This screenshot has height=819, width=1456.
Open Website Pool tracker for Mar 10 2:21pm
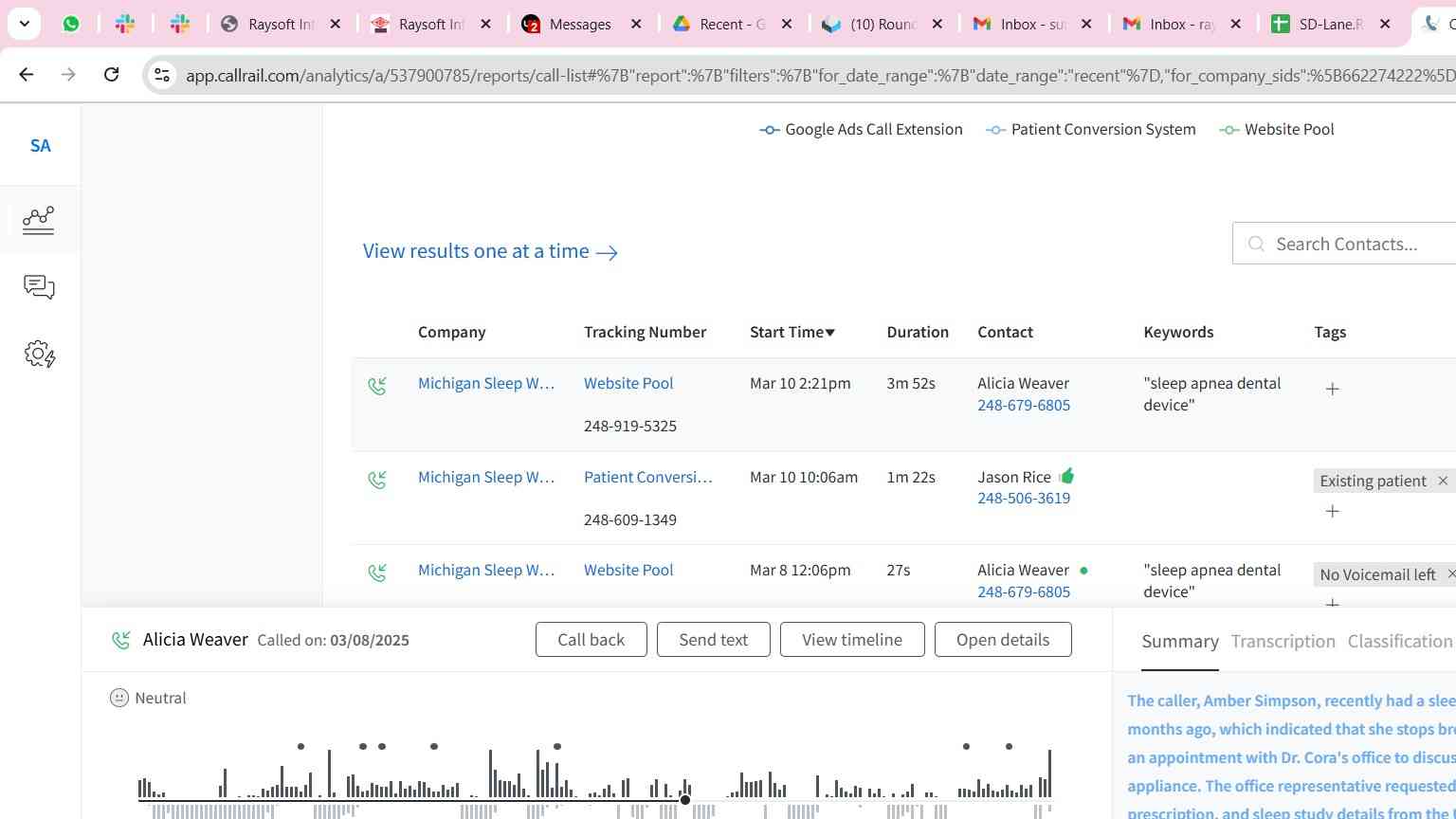tap(628, 383)
